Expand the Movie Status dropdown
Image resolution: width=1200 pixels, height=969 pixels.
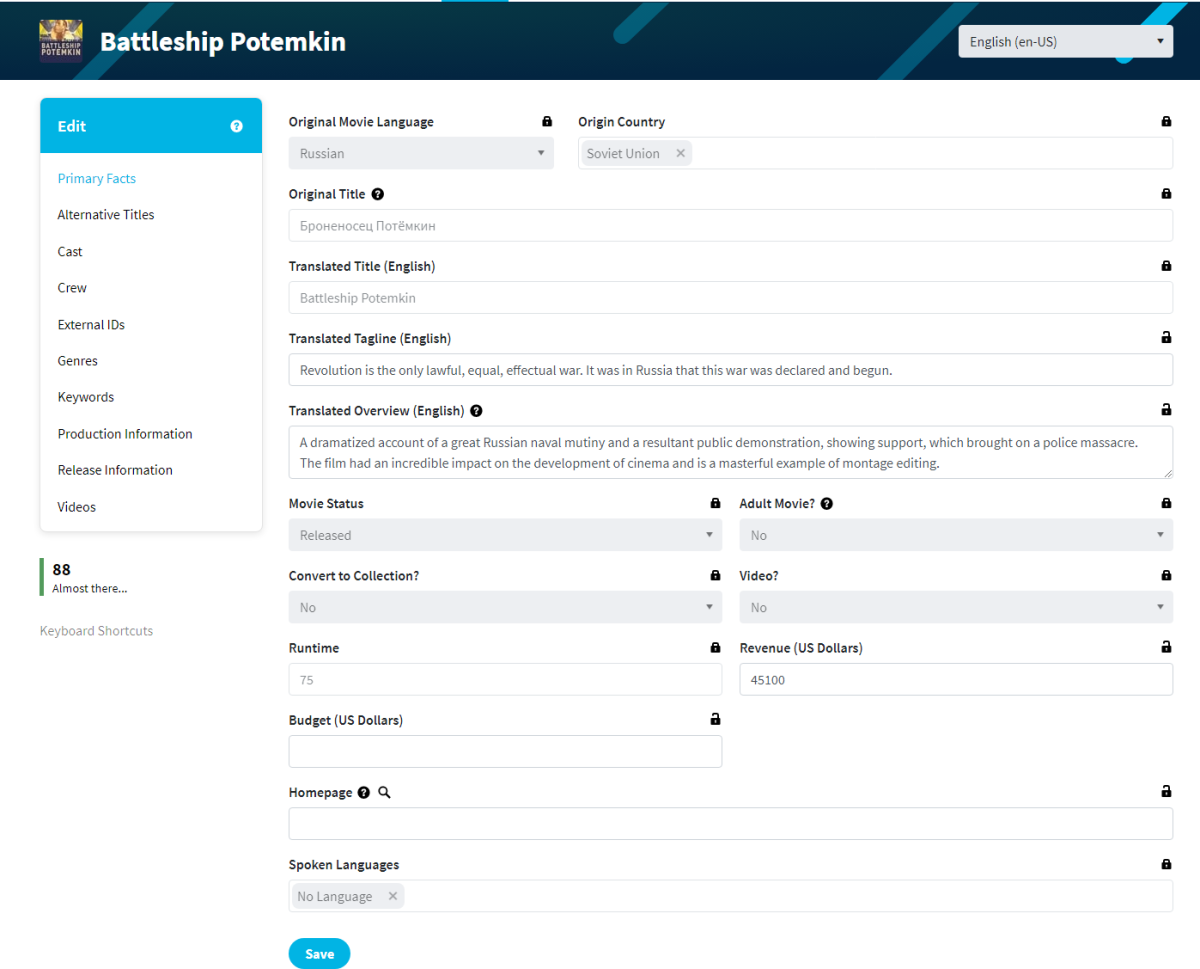pos(505,535)
